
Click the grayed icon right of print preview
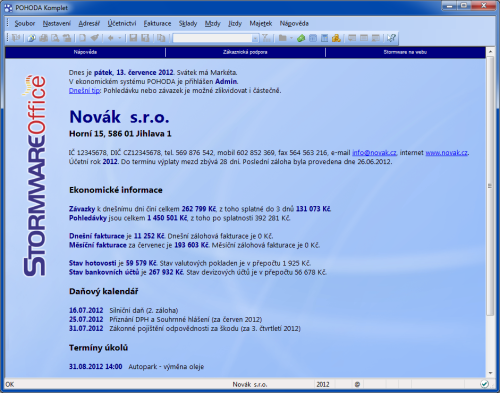coord(67,38)
